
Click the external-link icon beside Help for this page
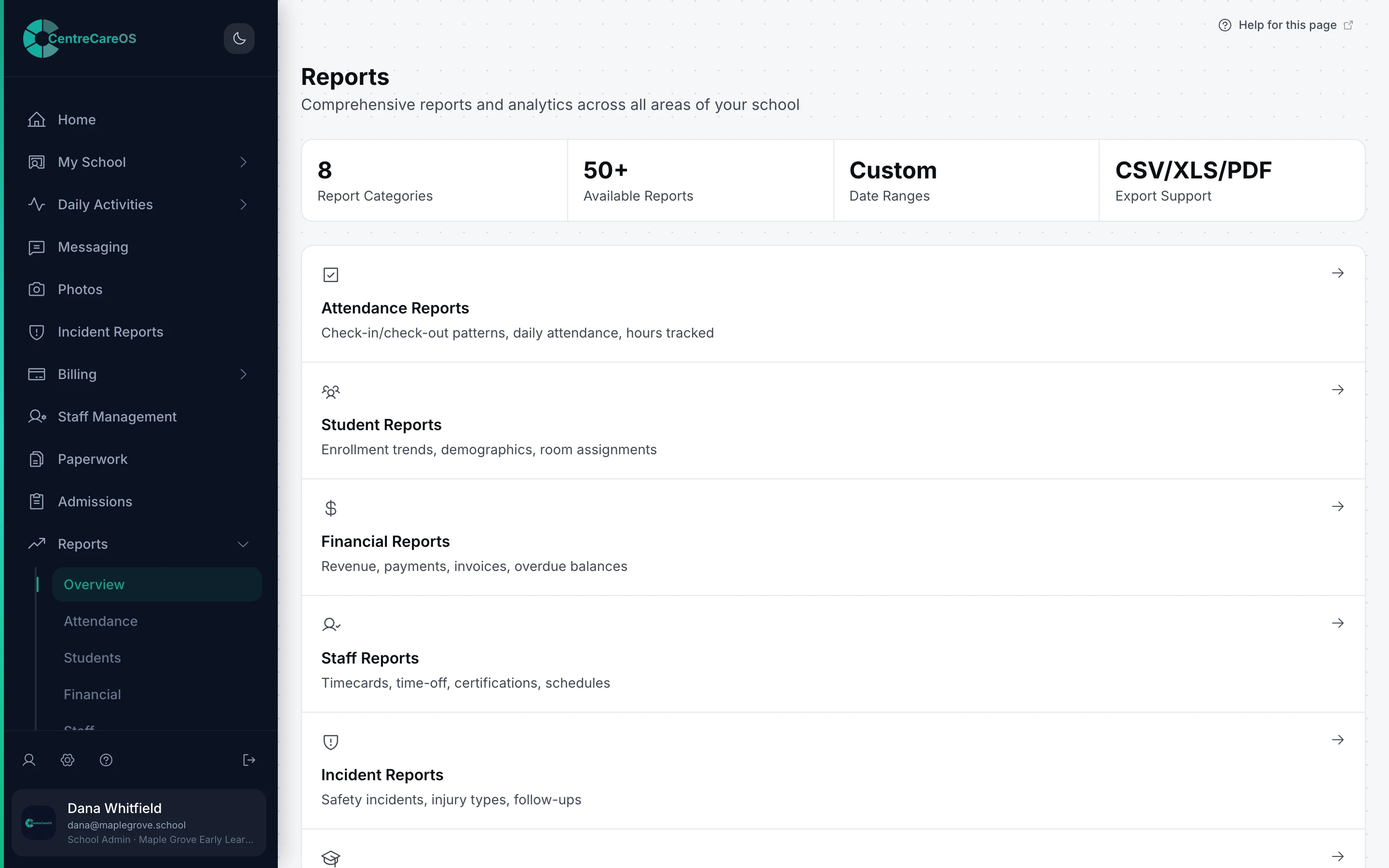tap(1348, 25)
